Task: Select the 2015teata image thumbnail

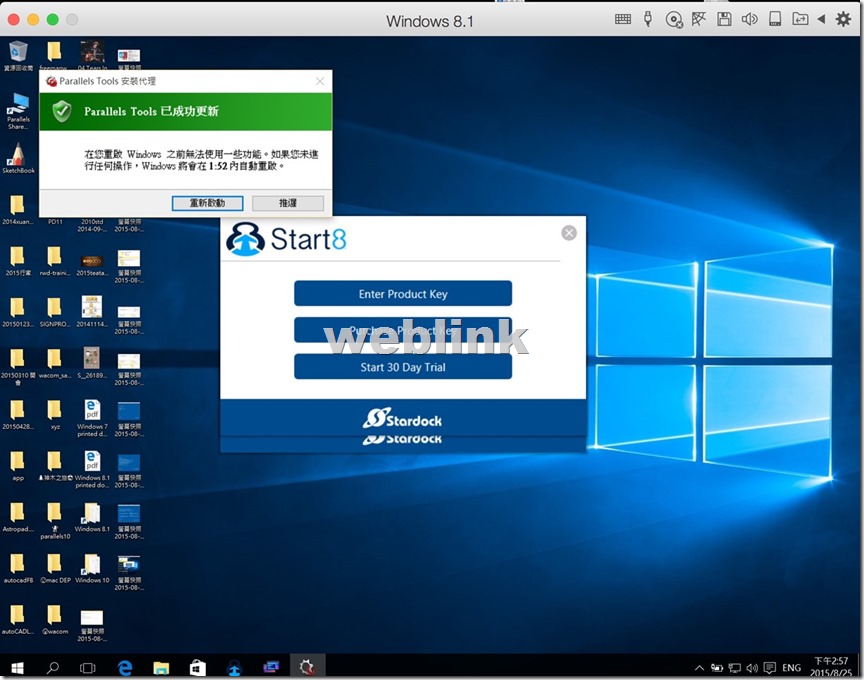Action: point(92,264)
